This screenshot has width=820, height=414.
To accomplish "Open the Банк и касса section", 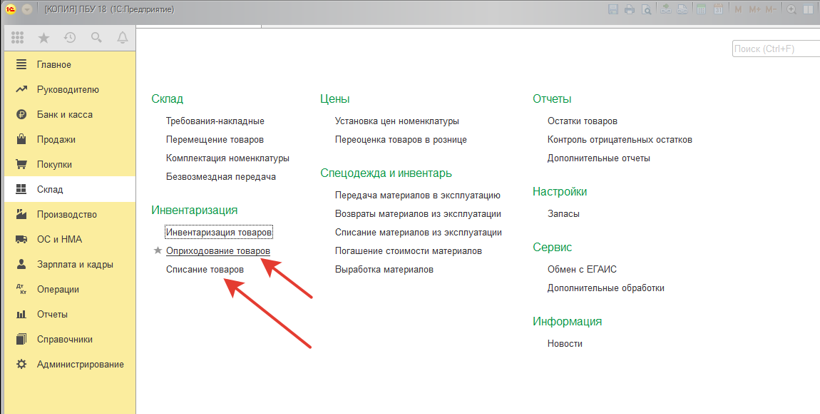I will click(x=64, y=115).
